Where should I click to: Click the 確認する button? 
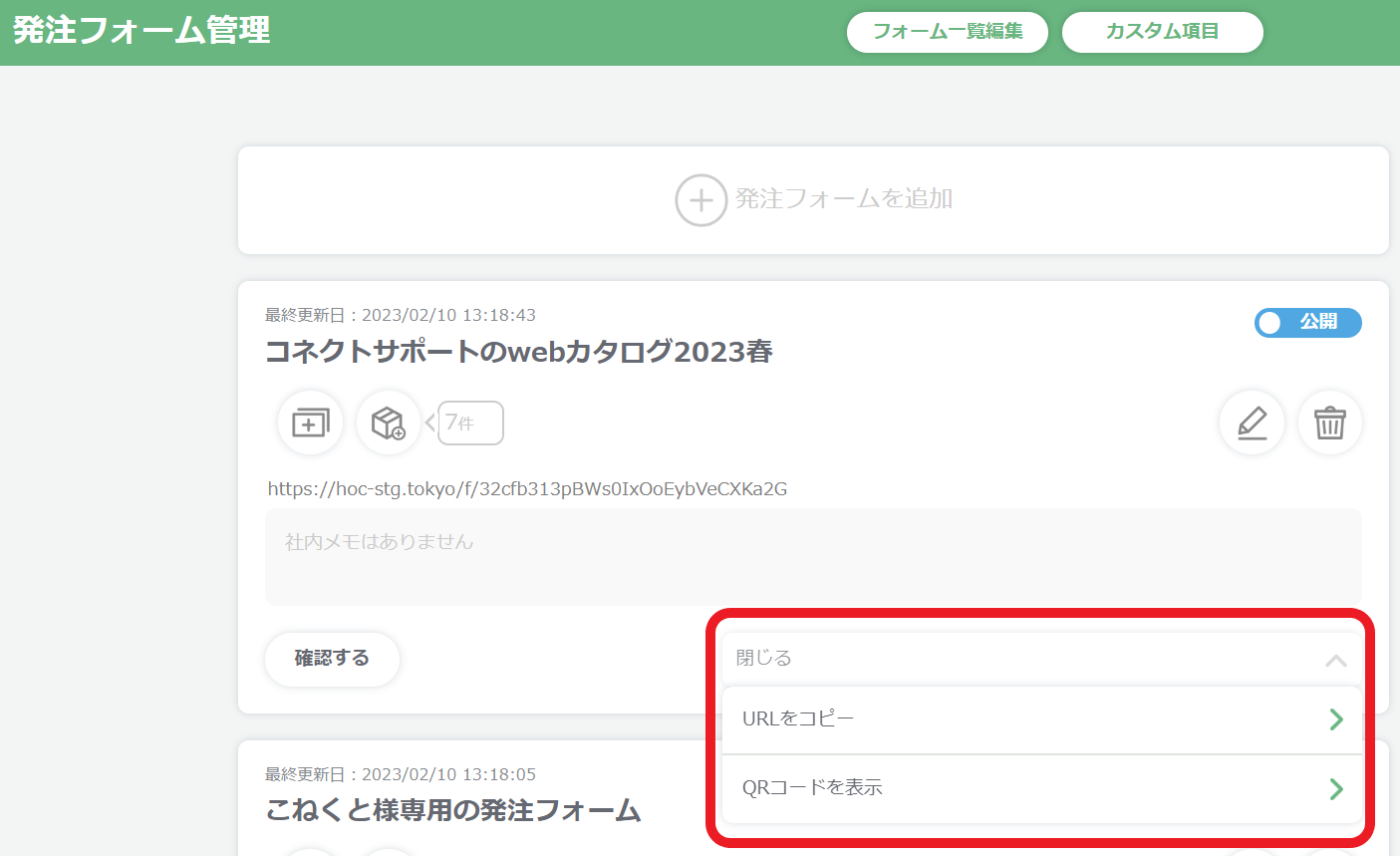(332, 659)
